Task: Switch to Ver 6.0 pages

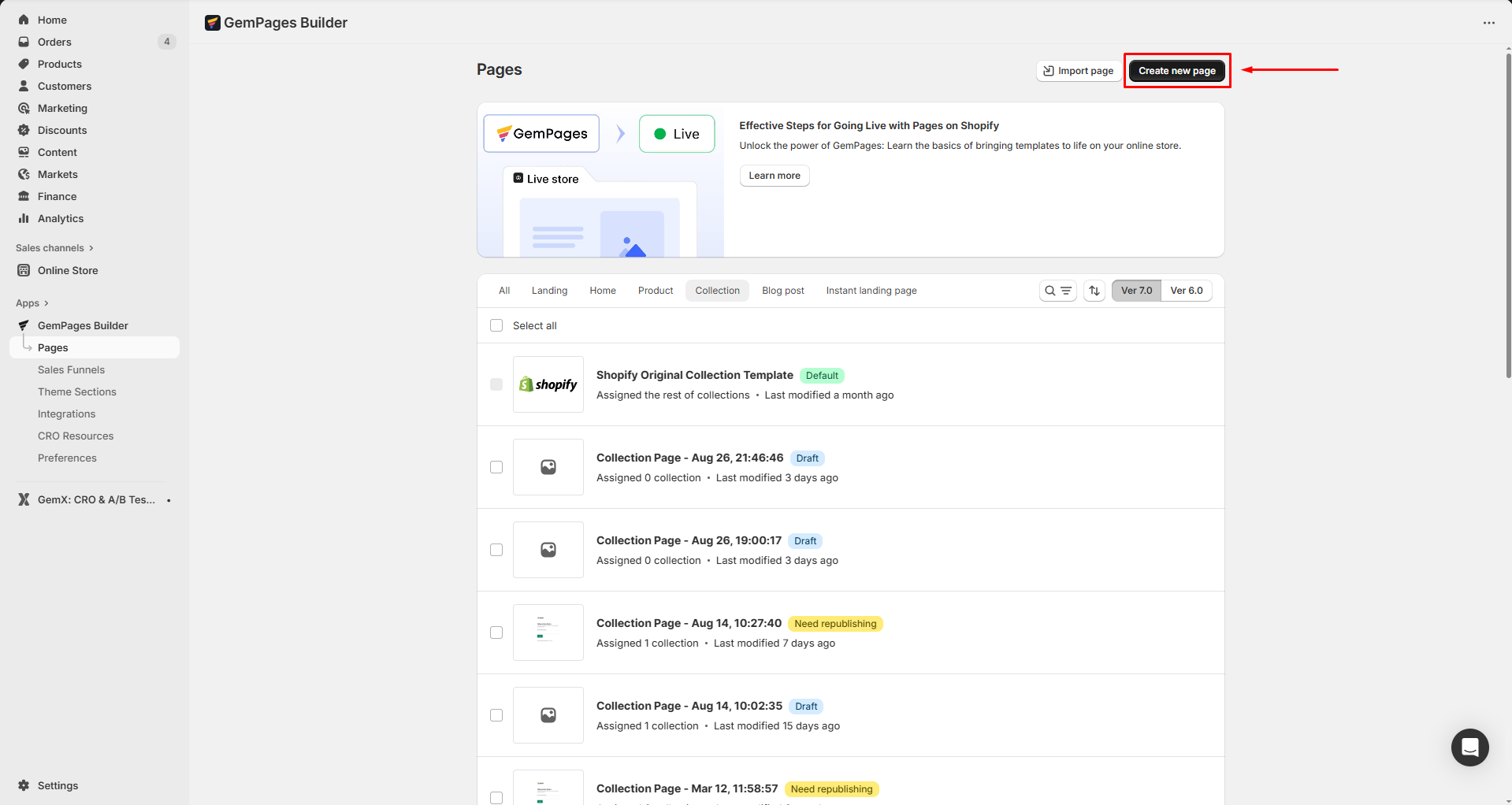Action: [1186, 291]
